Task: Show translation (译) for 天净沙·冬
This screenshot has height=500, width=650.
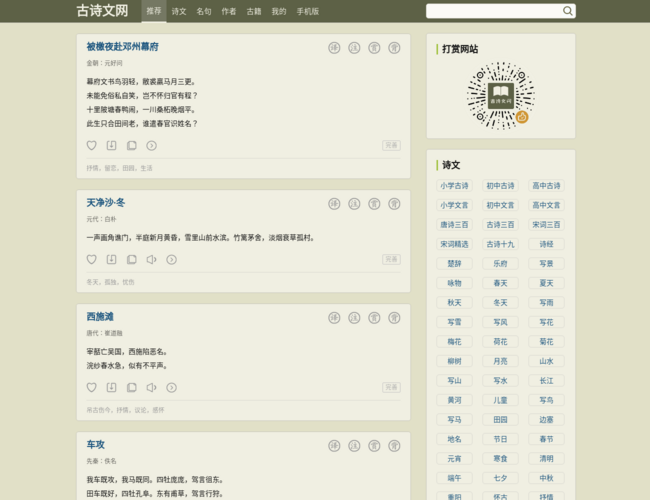Action: click(x=334, y=204)
